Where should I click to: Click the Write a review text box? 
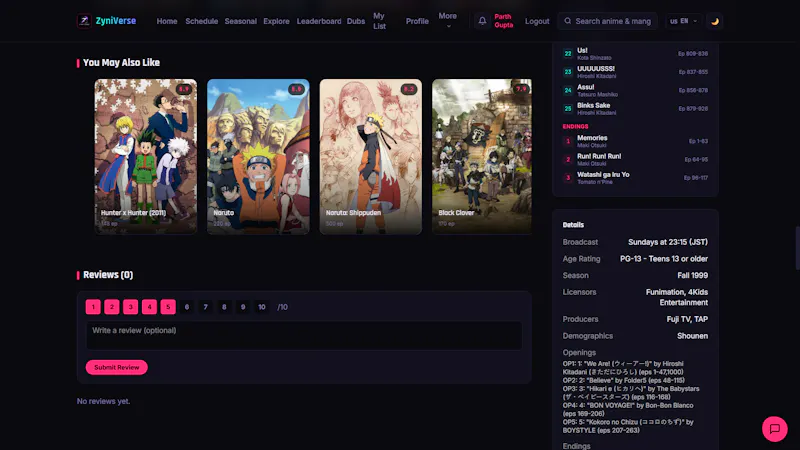point(304,335)
